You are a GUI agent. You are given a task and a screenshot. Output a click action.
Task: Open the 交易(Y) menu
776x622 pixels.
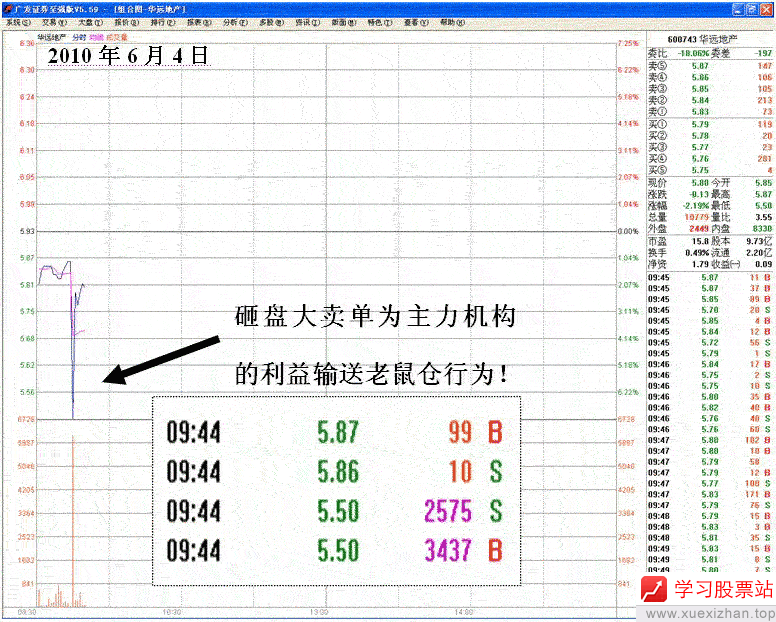pos(54,22)
